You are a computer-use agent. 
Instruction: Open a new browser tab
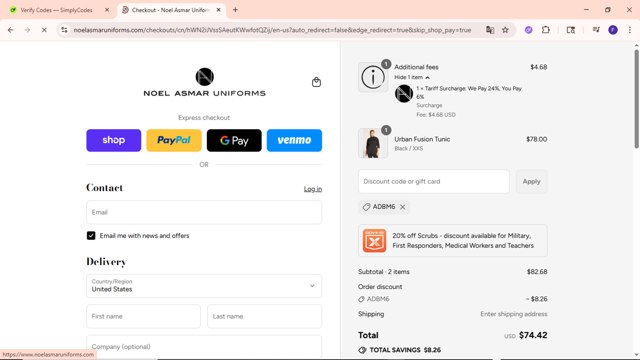[235, 10]
